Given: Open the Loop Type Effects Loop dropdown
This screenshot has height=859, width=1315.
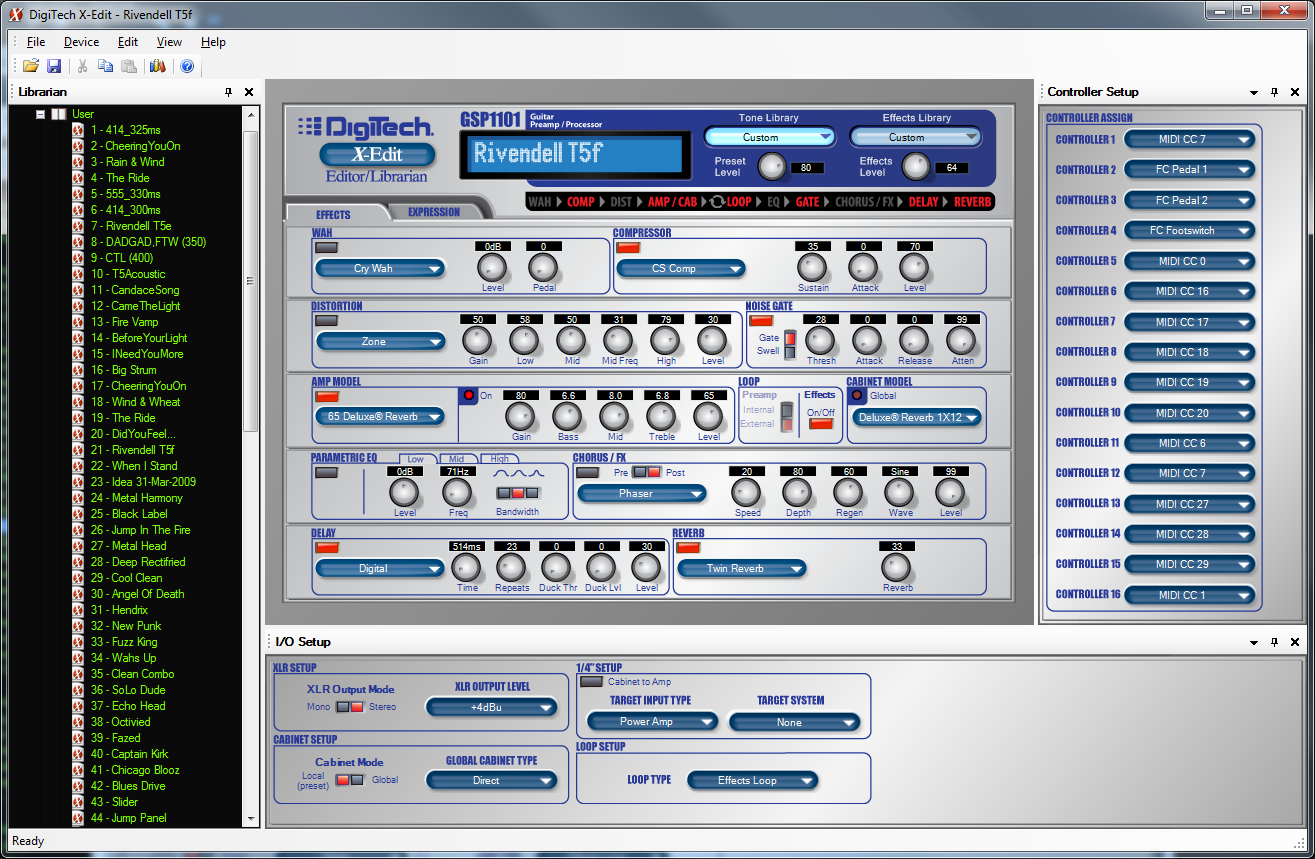Looking at the screenshot, I should (x=754, y=781).
